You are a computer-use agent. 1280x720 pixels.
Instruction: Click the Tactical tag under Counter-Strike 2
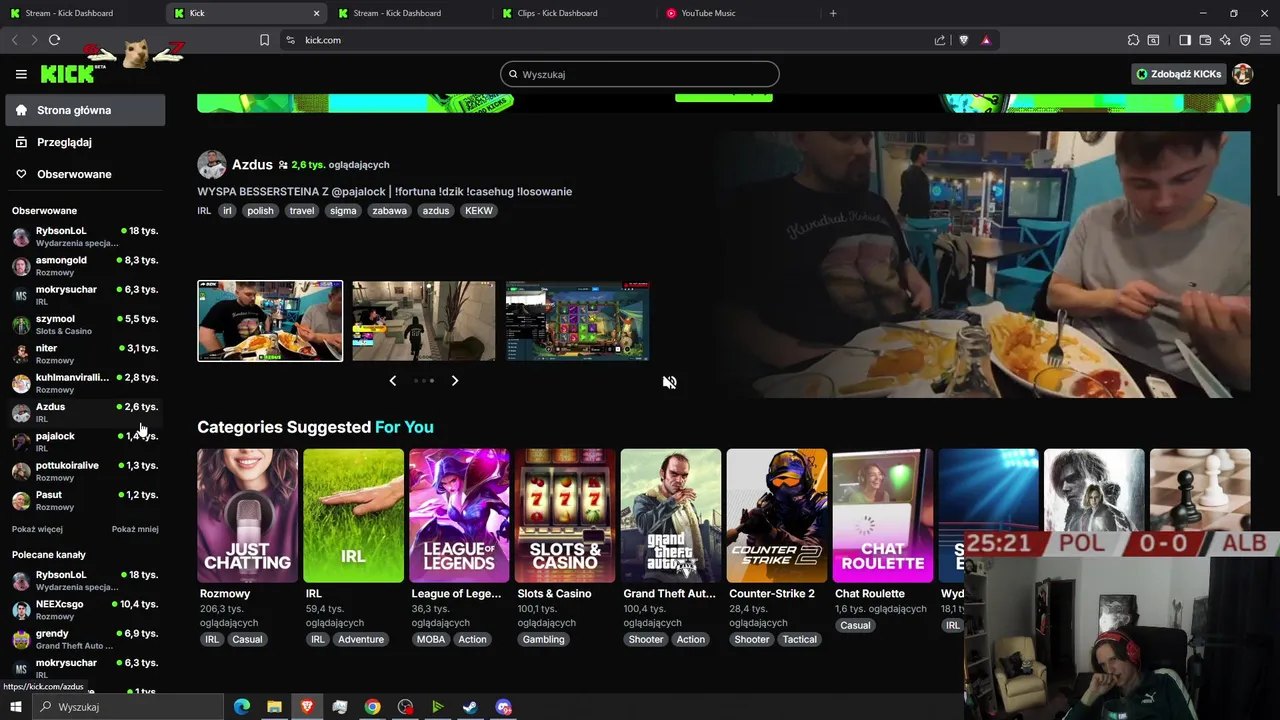click(800, 640)
